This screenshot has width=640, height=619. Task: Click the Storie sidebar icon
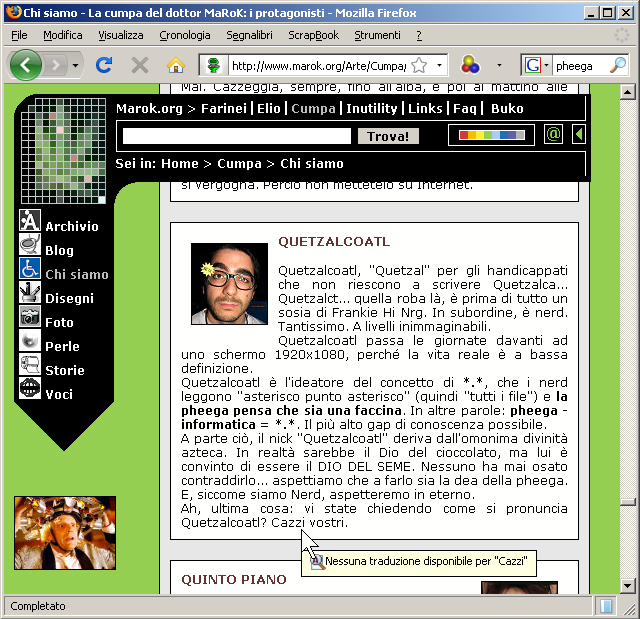[x=30, y=366]
